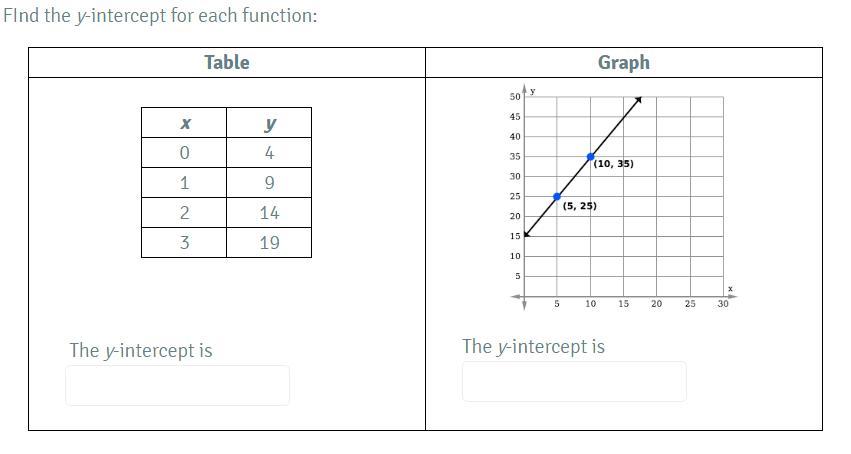
Task: Click the y header cell in table
Action: click(269, 123)
